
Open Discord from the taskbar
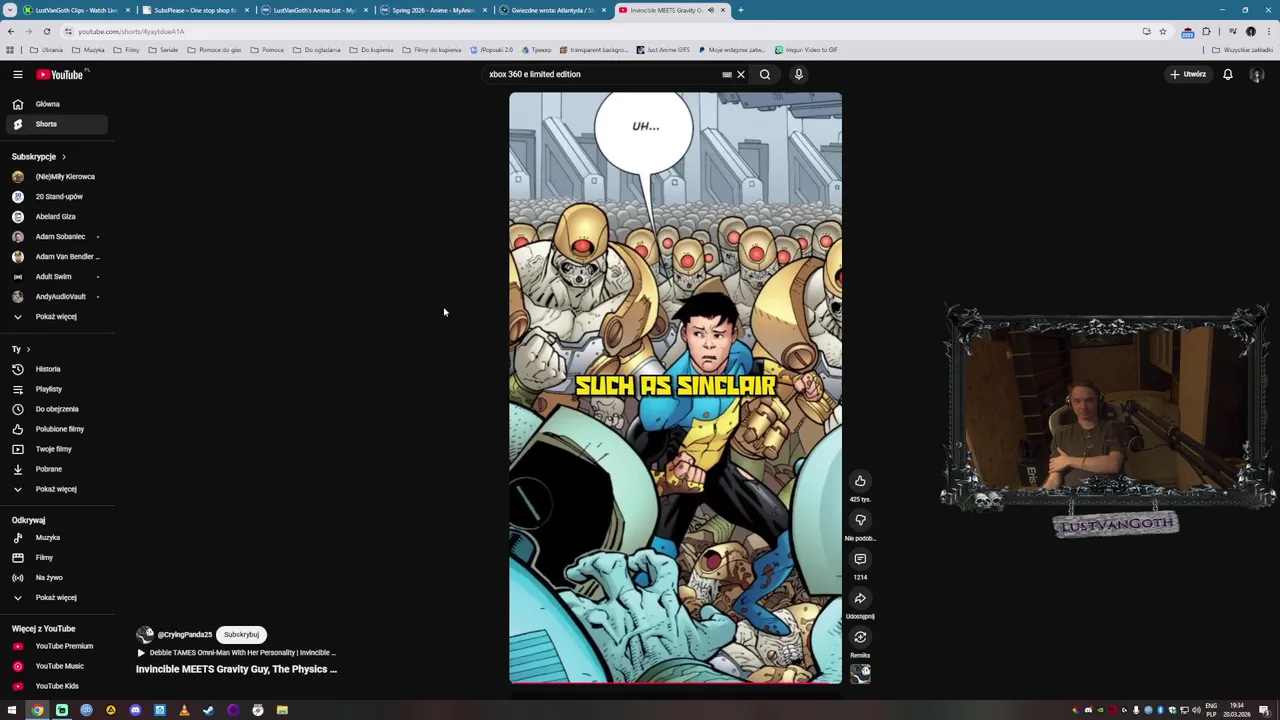135,710
